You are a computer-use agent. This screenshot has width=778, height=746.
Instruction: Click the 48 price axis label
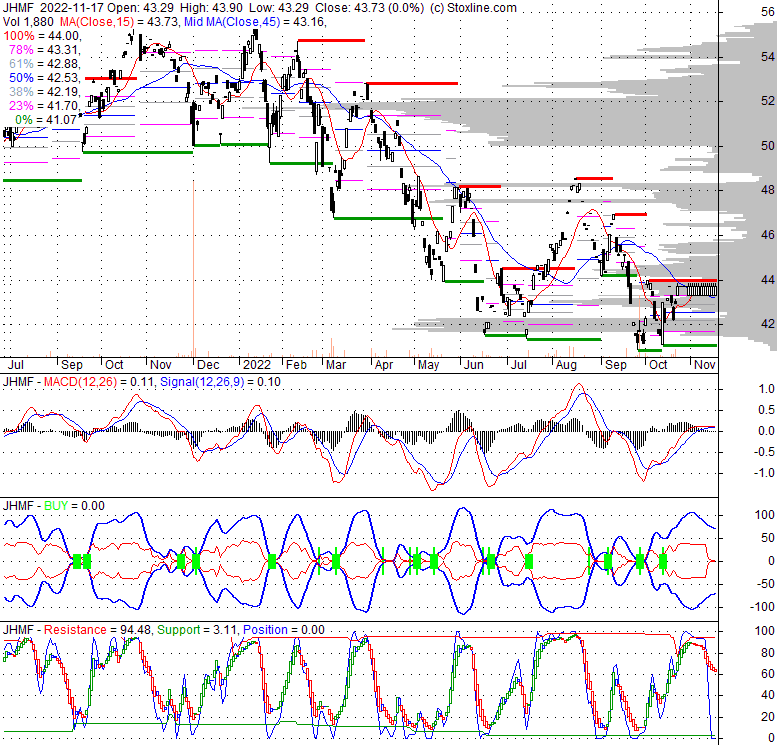768,189
